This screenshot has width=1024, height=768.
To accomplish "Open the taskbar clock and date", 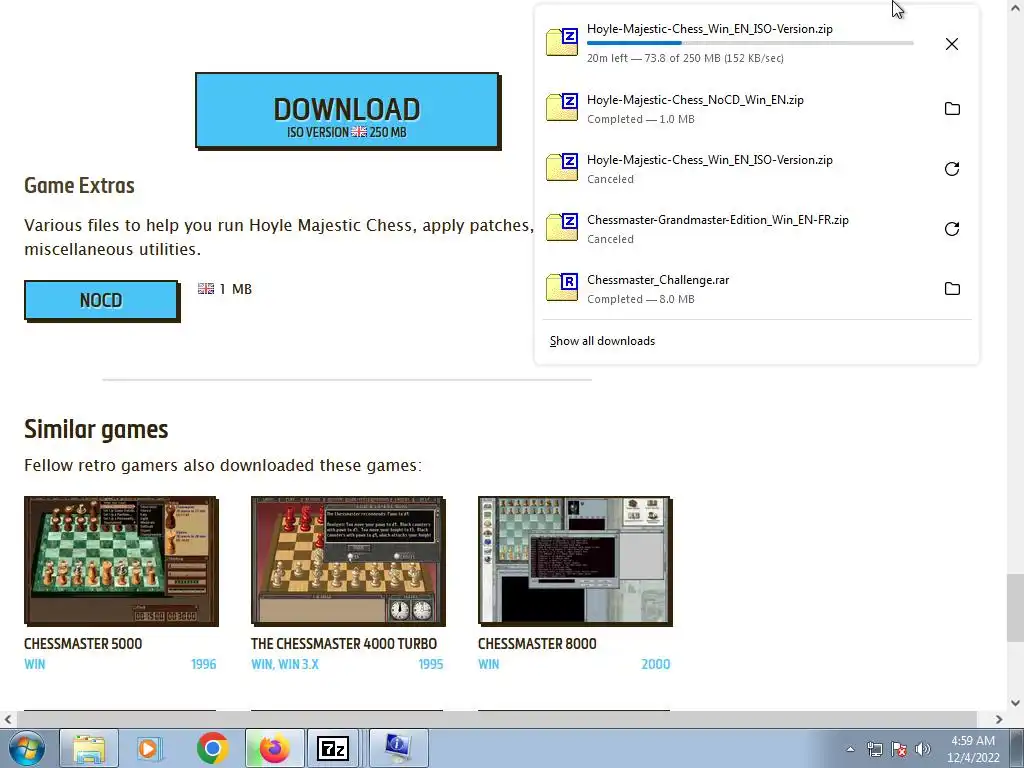I will (972, 749).
